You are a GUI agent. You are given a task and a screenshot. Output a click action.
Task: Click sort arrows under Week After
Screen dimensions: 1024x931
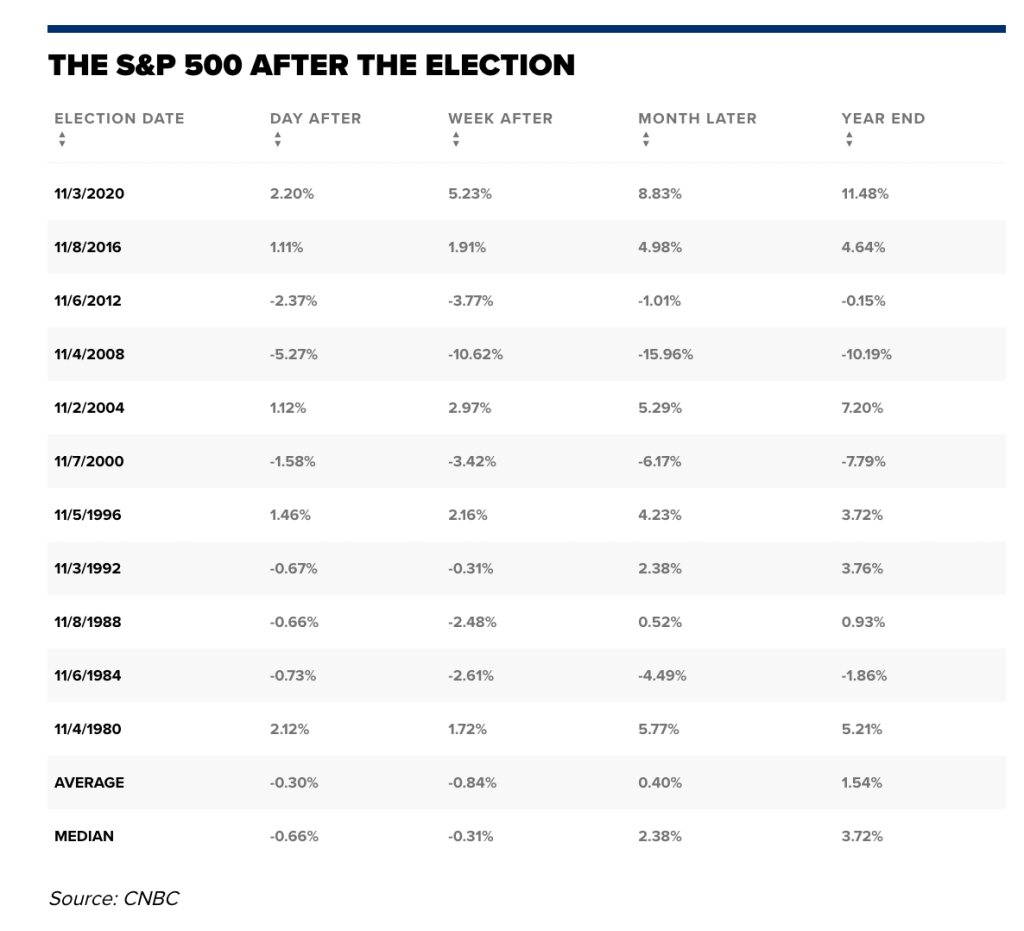[455, 140]
